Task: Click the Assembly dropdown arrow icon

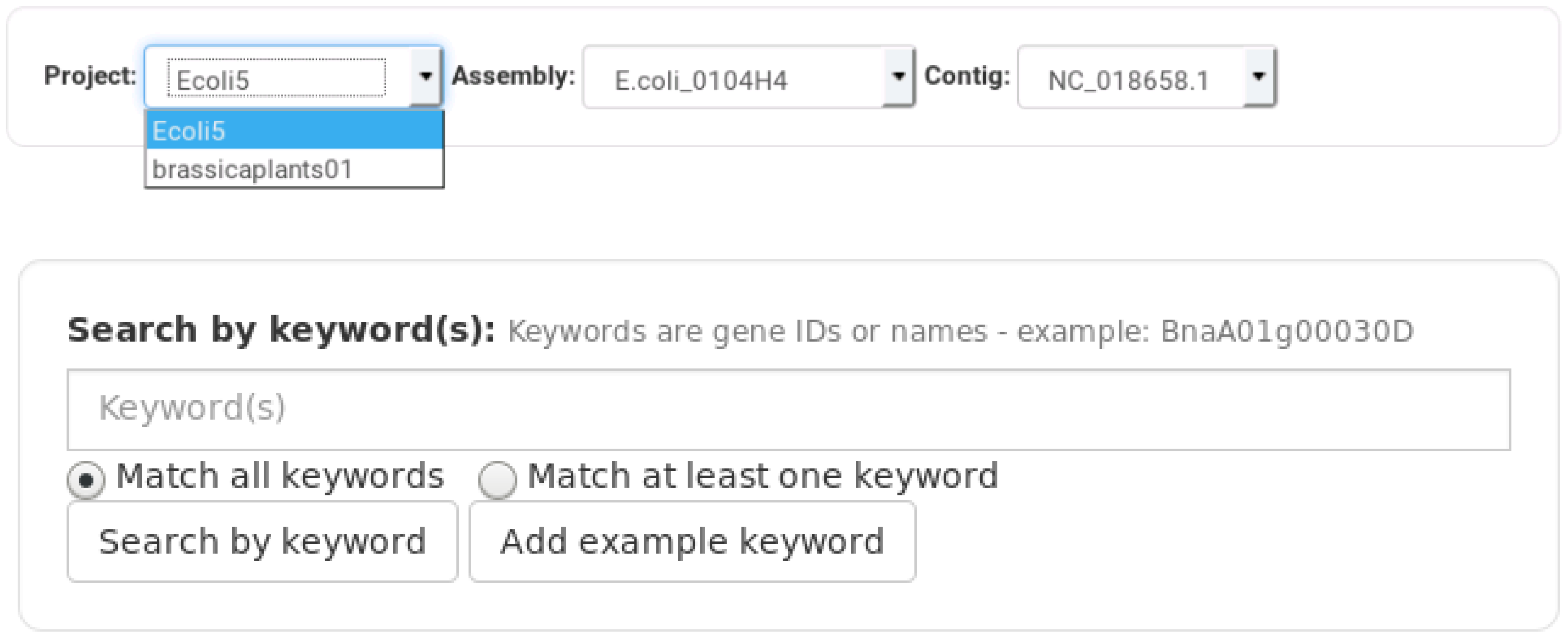Action: [x=898, y=77]
